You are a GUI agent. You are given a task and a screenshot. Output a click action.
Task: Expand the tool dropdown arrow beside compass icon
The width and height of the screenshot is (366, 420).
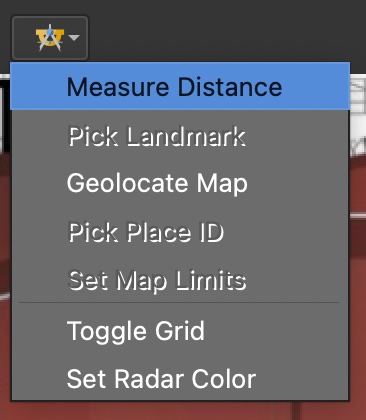pos(74,37)
